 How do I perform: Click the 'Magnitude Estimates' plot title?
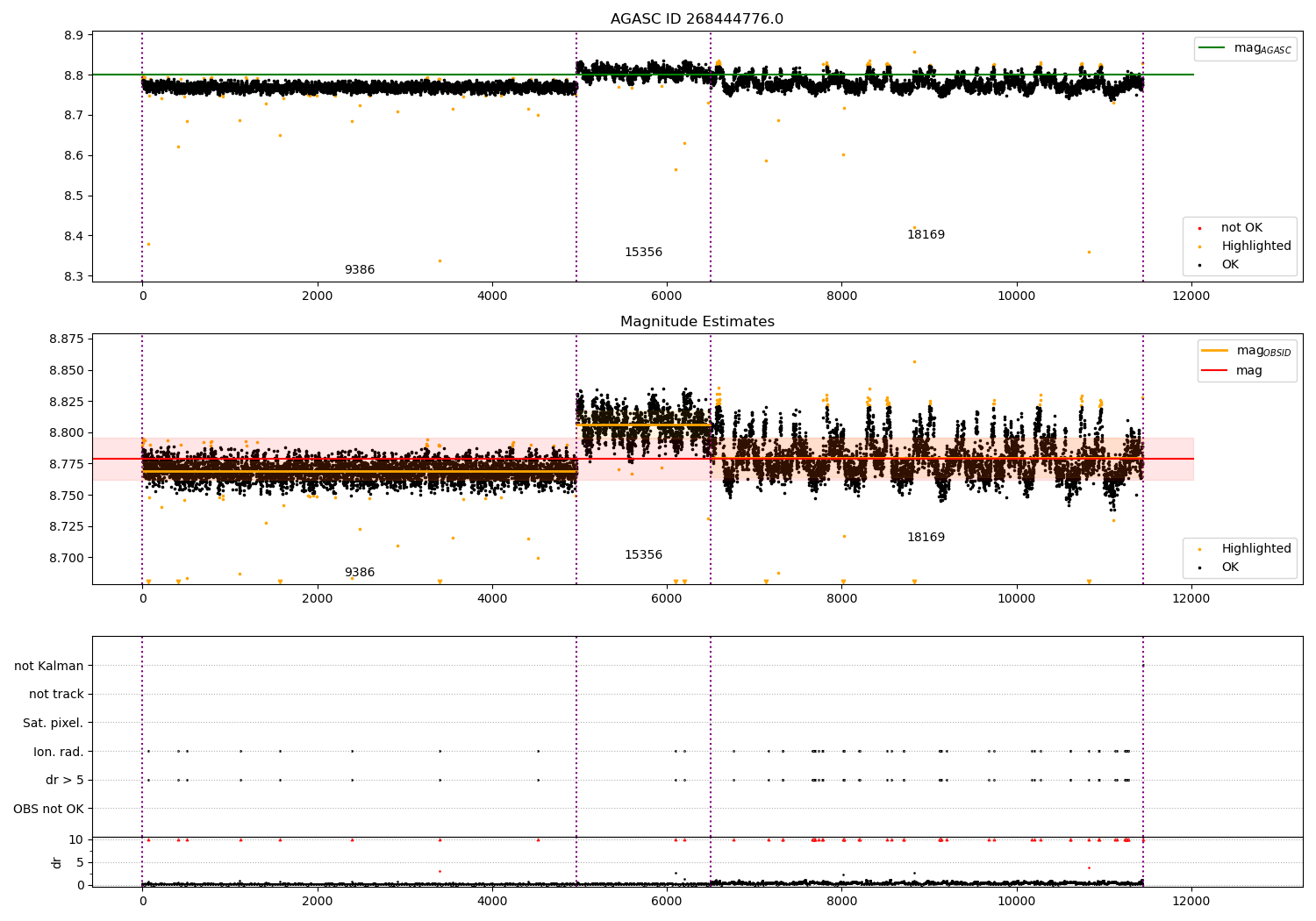(697, 322)
